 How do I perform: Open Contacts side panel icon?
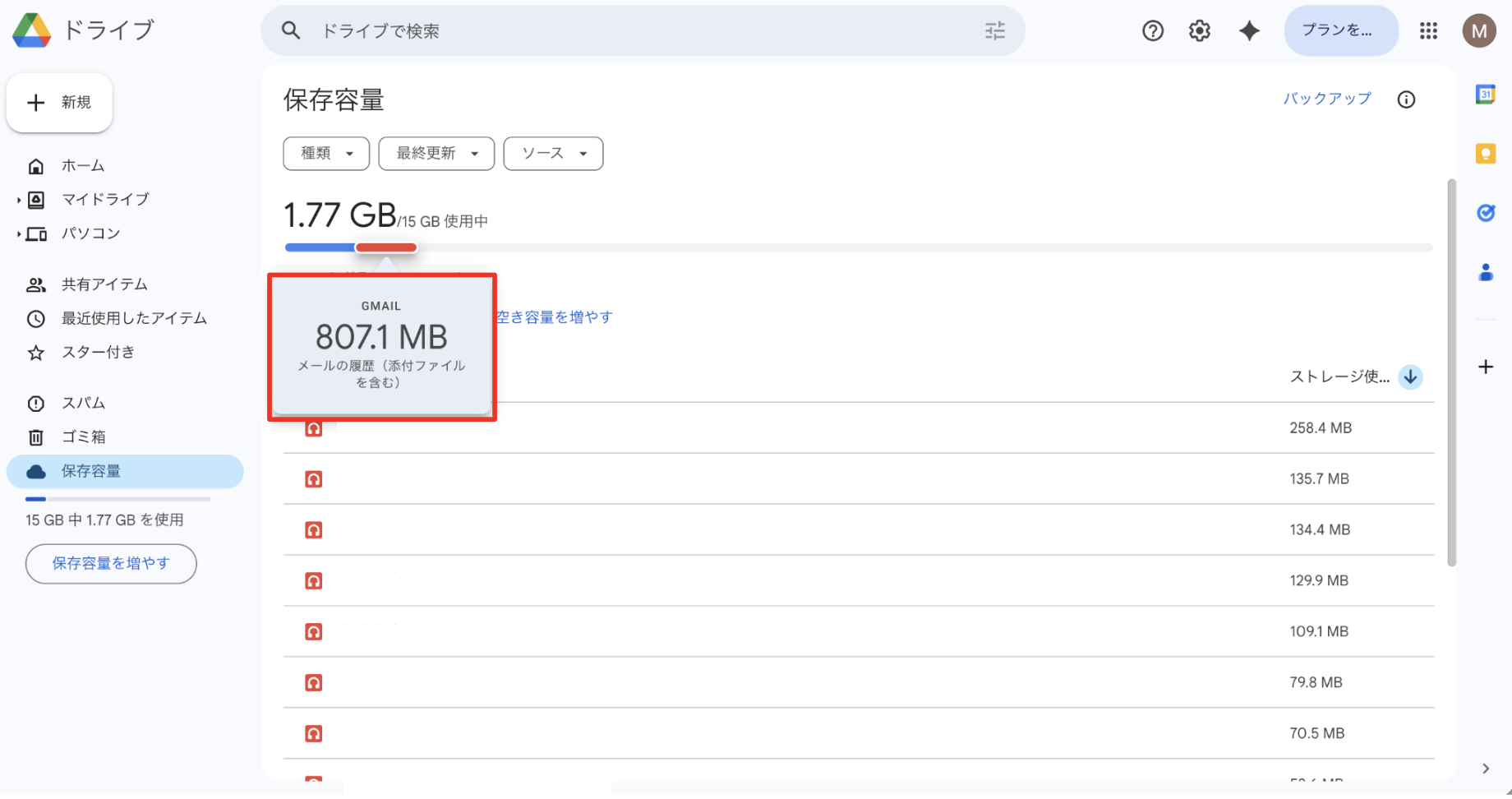coord(1486,272)
